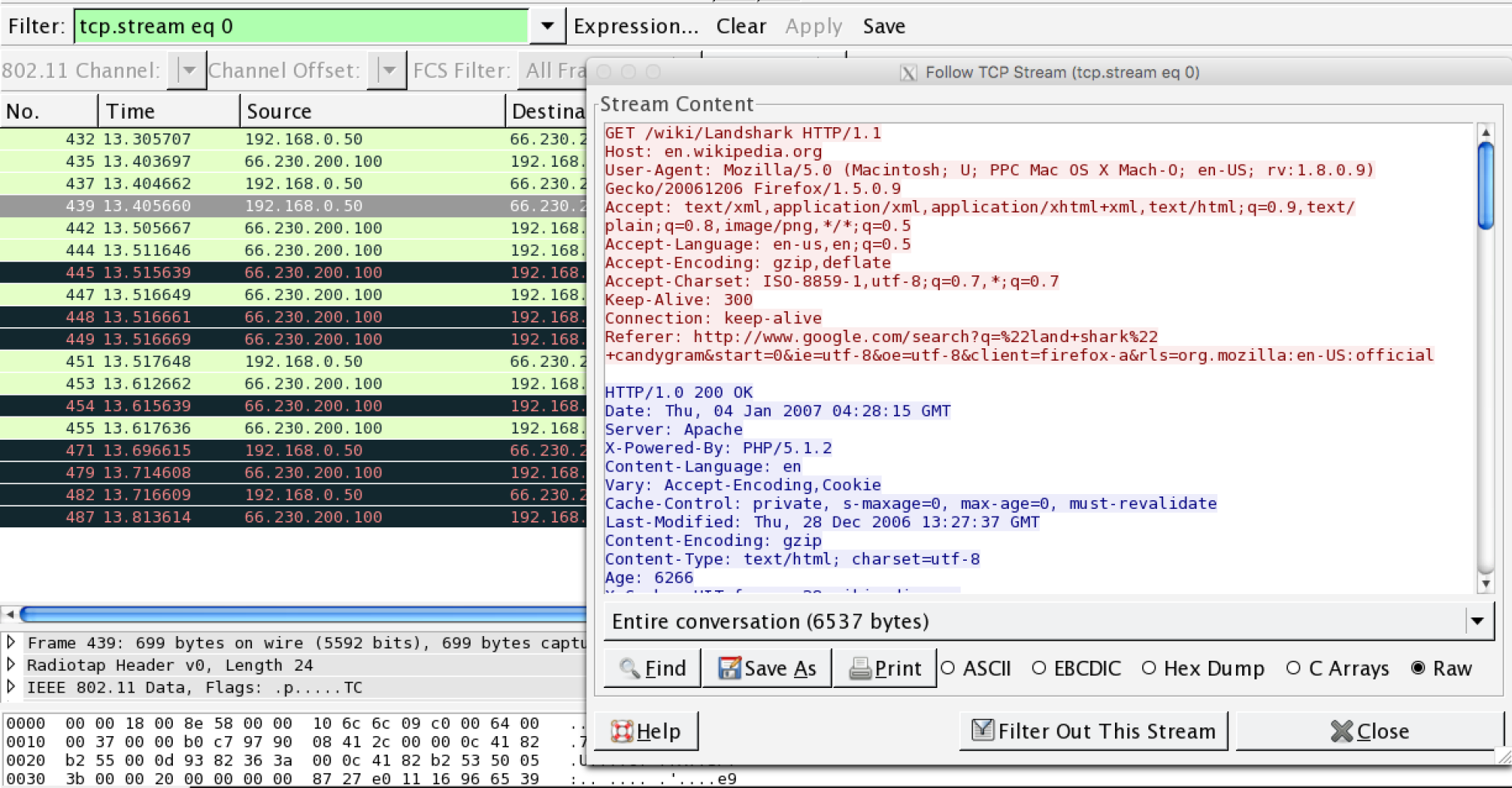Sort packets by the Source column
Viewport: 1512px width, 788px height.
(371, 111)
